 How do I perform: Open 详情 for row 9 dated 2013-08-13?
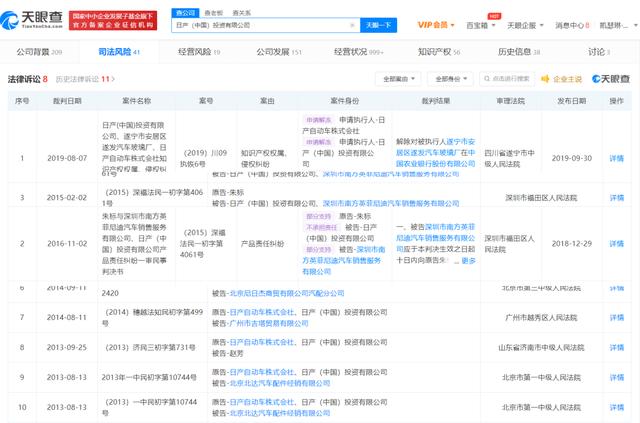[616, 377]
